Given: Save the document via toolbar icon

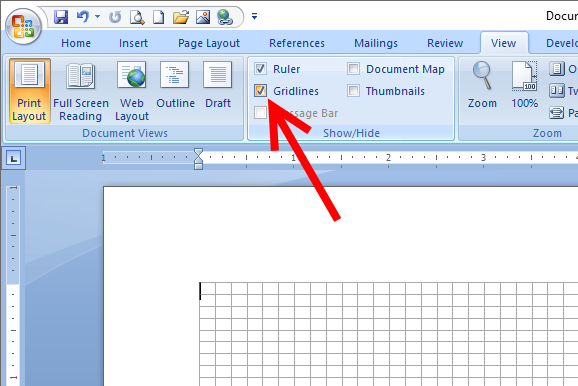Looking at the screenshot, I should 61,17.
